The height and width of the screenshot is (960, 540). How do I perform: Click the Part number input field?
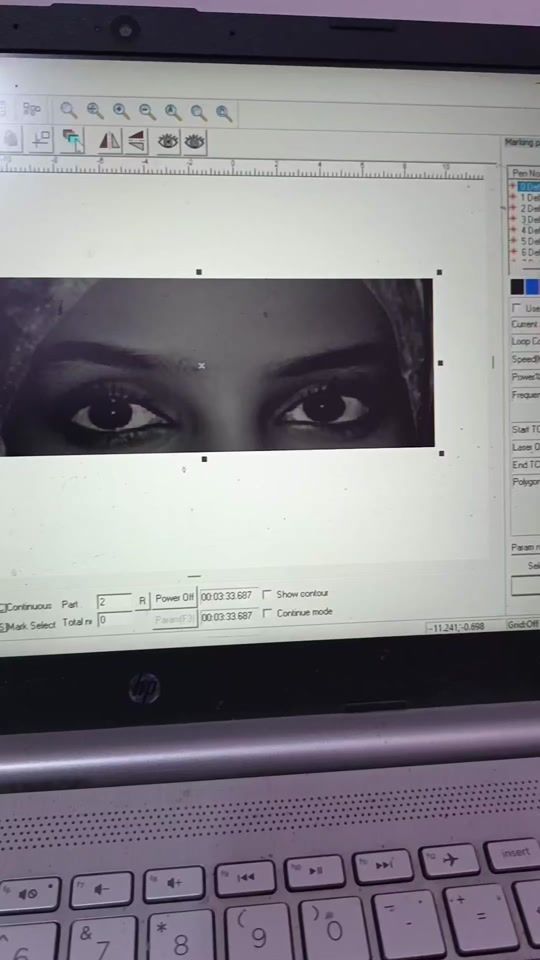pos(114,602)
